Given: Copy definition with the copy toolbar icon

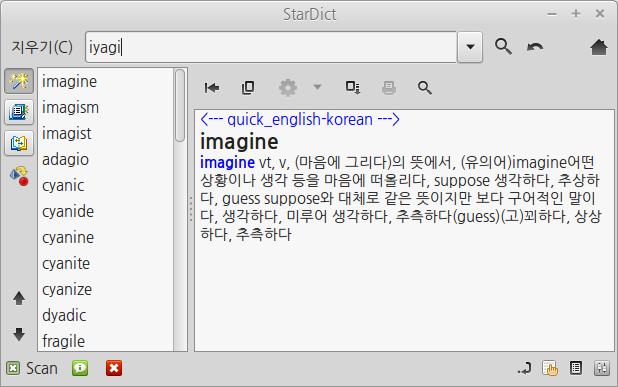Looking at the screenshot, I should (248, 87).
